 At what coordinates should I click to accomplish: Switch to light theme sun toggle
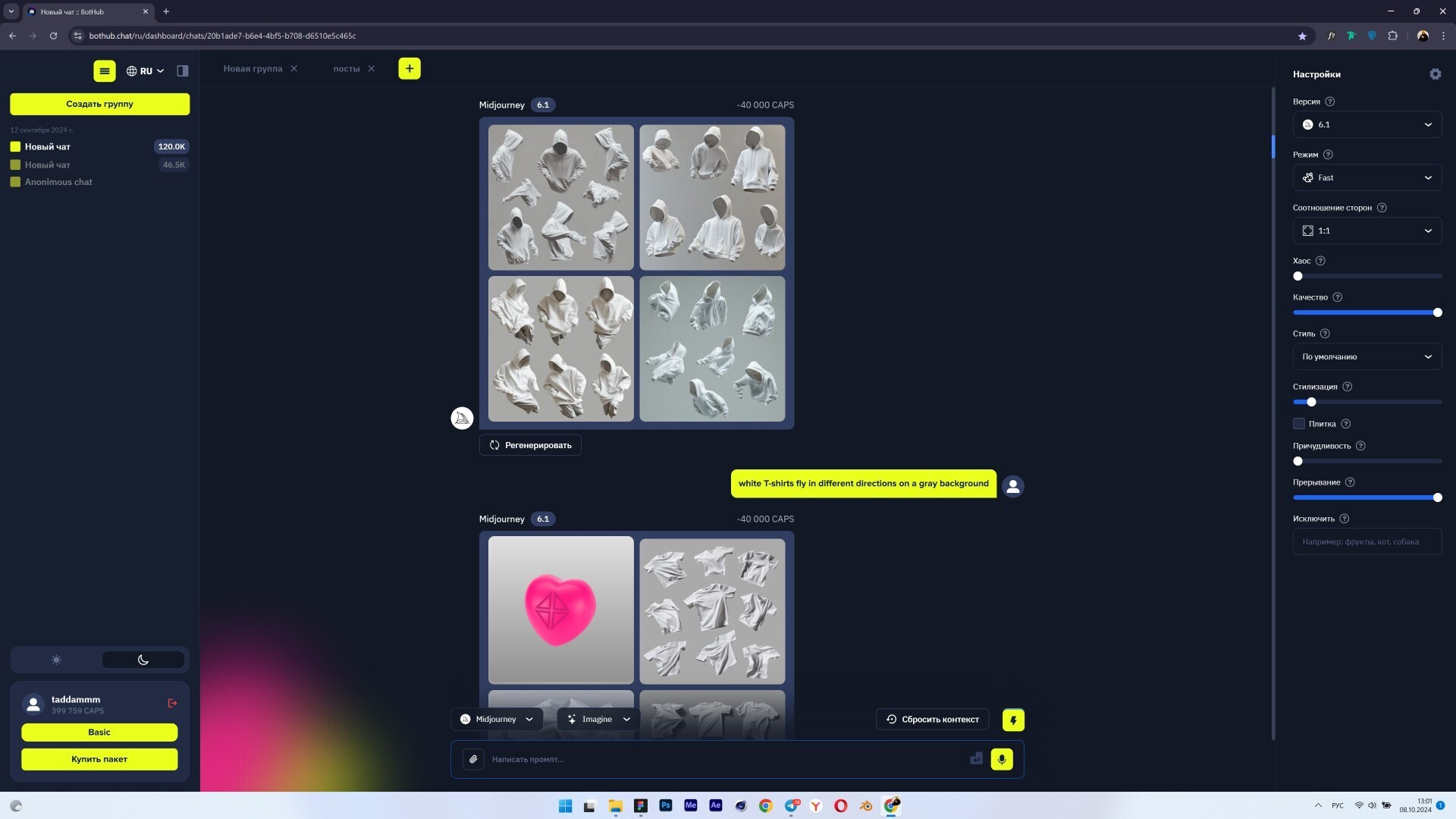click(56, 660)
